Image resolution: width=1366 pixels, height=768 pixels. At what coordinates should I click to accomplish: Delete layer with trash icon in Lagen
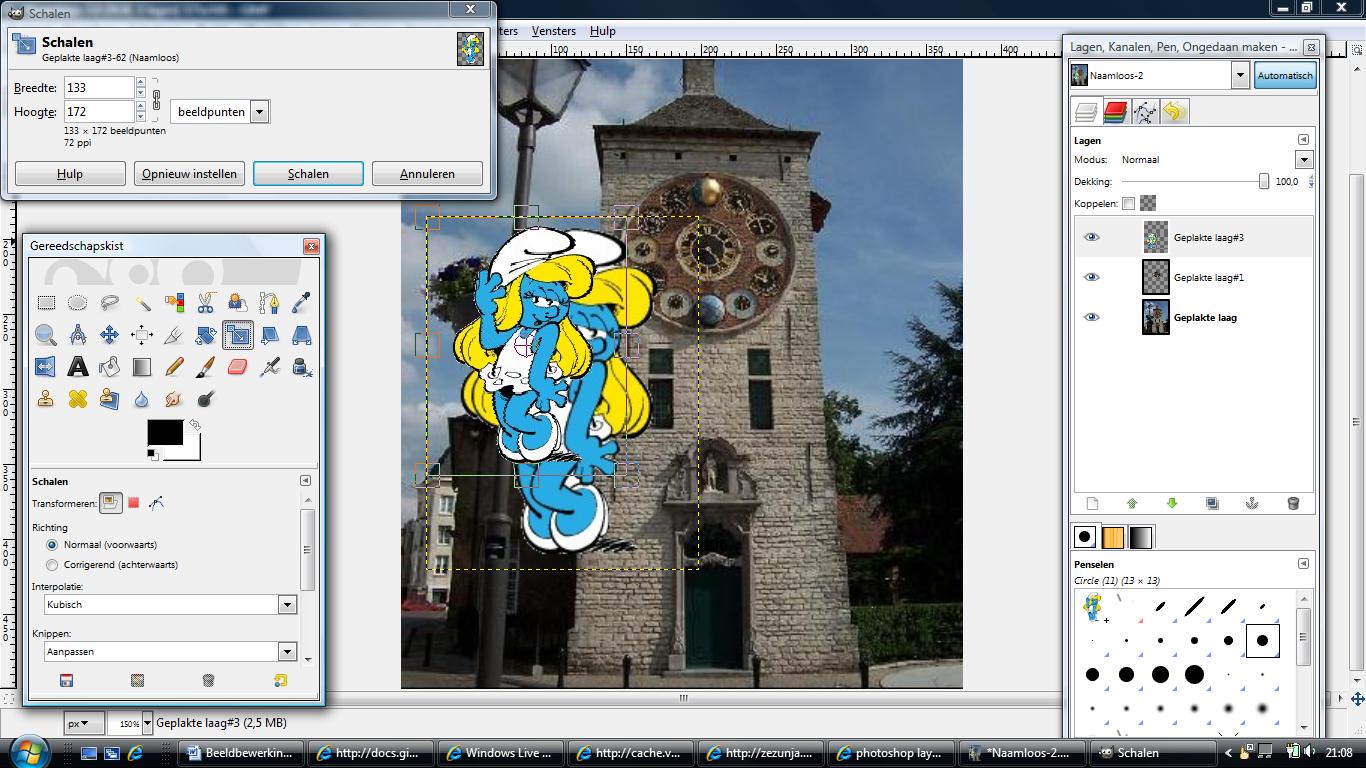(x=1293, y=503)
